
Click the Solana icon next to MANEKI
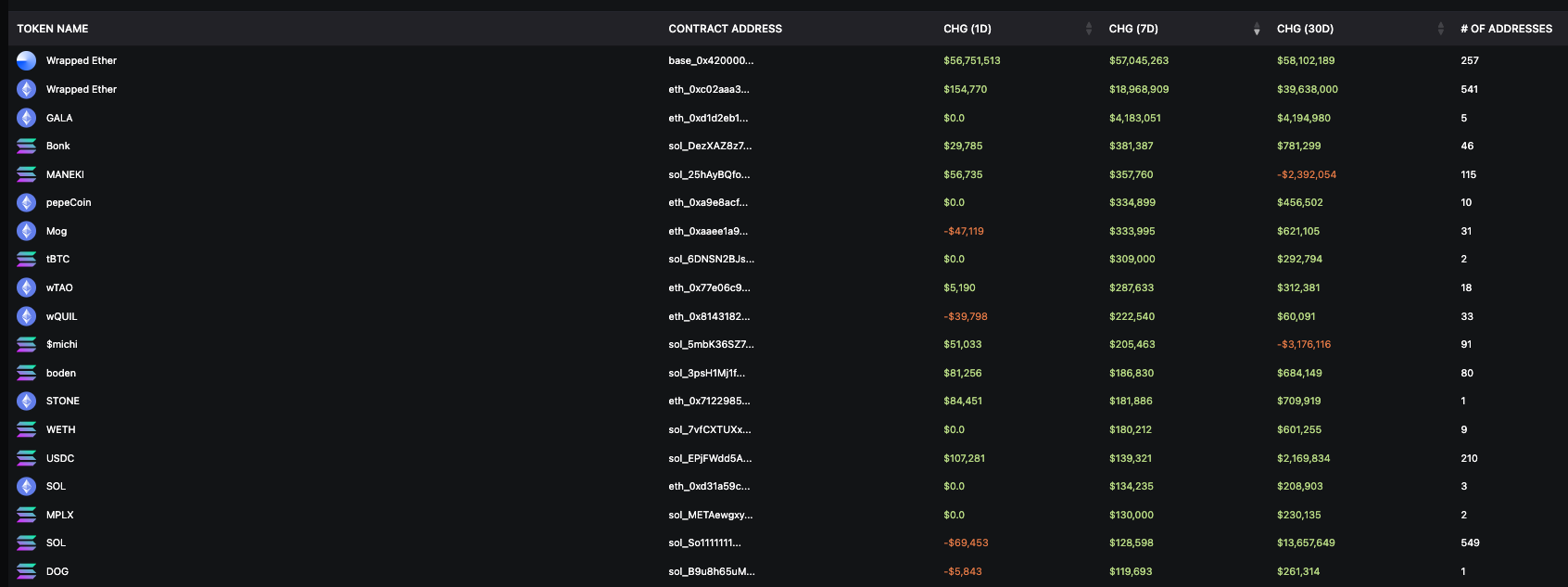(x=27, y=174)
